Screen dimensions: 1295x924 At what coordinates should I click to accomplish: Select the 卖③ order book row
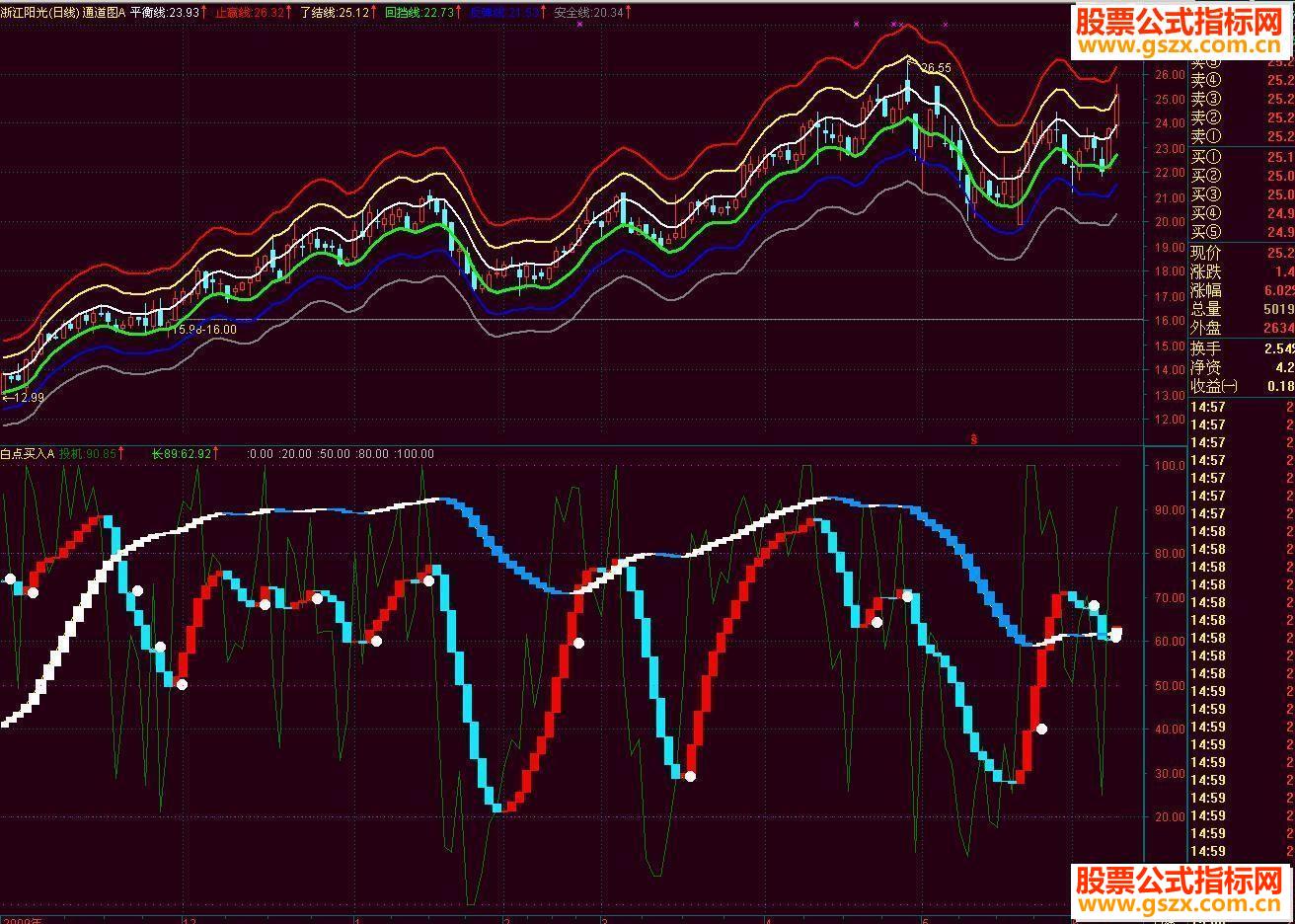[x=1242, y=99]
